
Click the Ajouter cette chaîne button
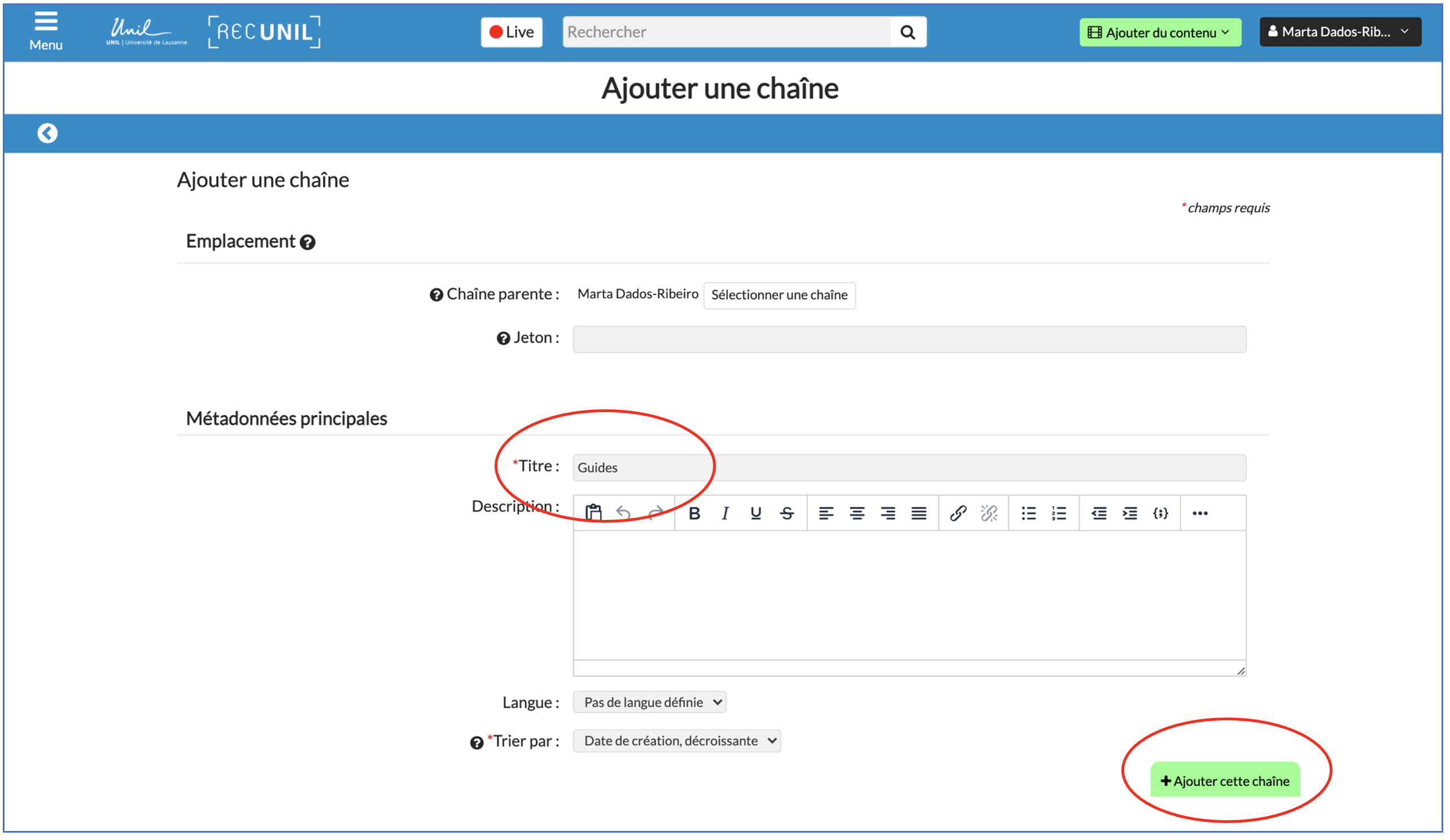[1225, 781]
